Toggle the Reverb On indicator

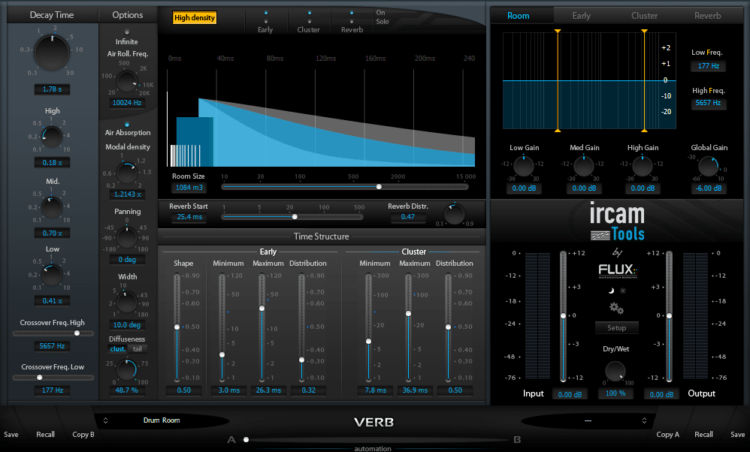[x=352, y=13]
